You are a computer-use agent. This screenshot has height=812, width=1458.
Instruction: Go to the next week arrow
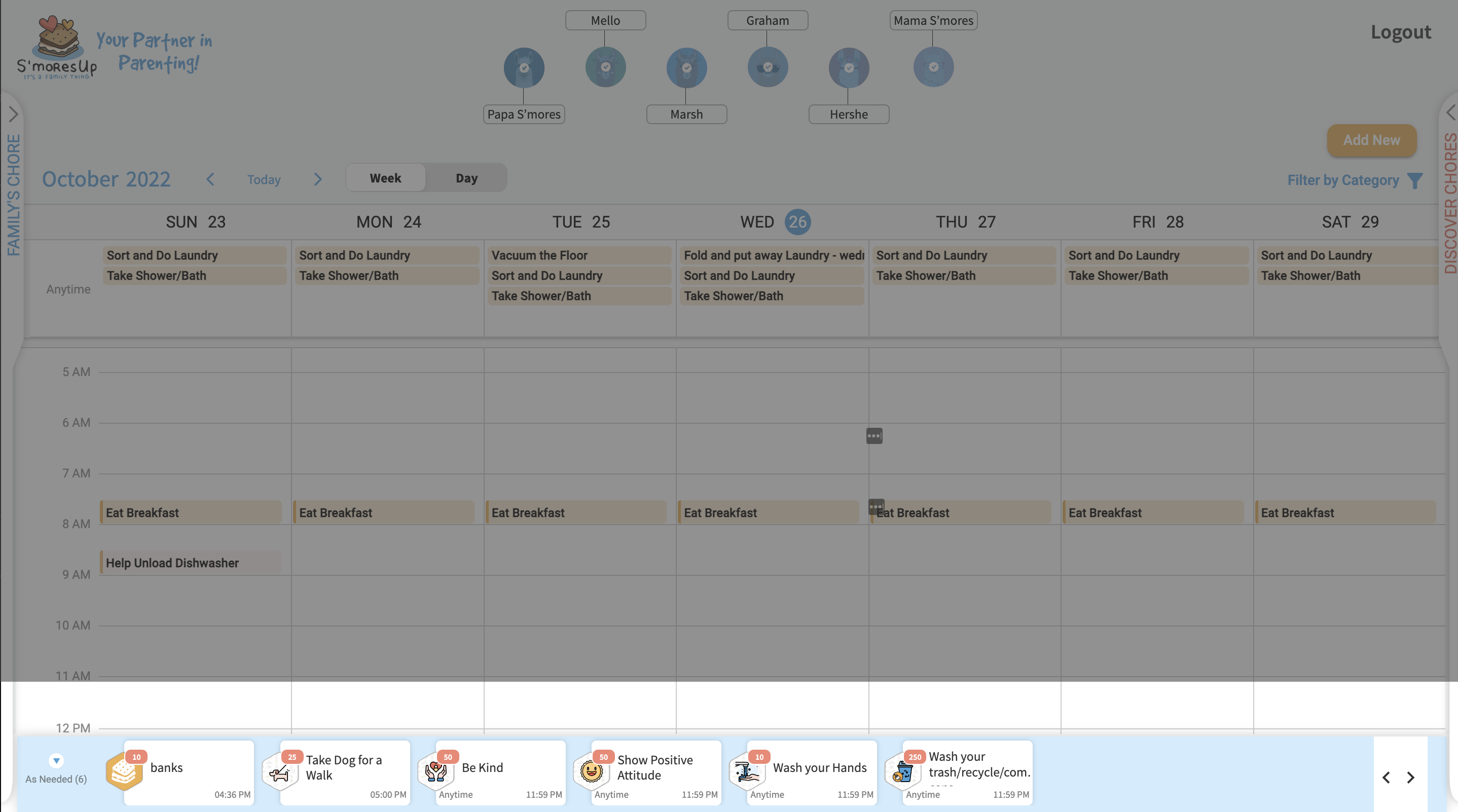[x=317, y=179]
